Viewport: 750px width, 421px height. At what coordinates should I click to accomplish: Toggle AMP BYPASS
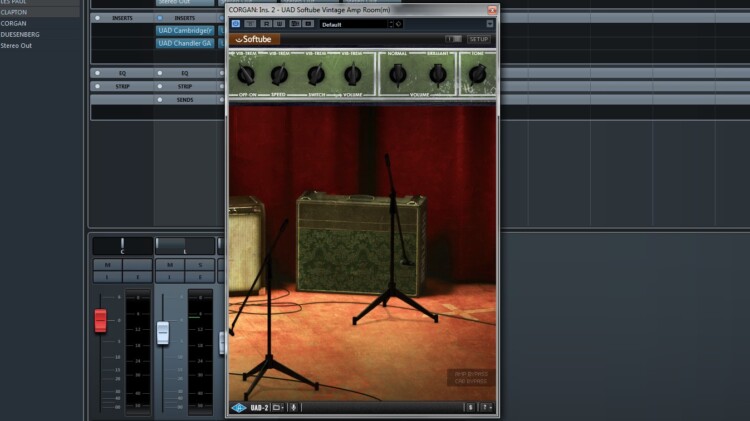[x=471, y=374]
